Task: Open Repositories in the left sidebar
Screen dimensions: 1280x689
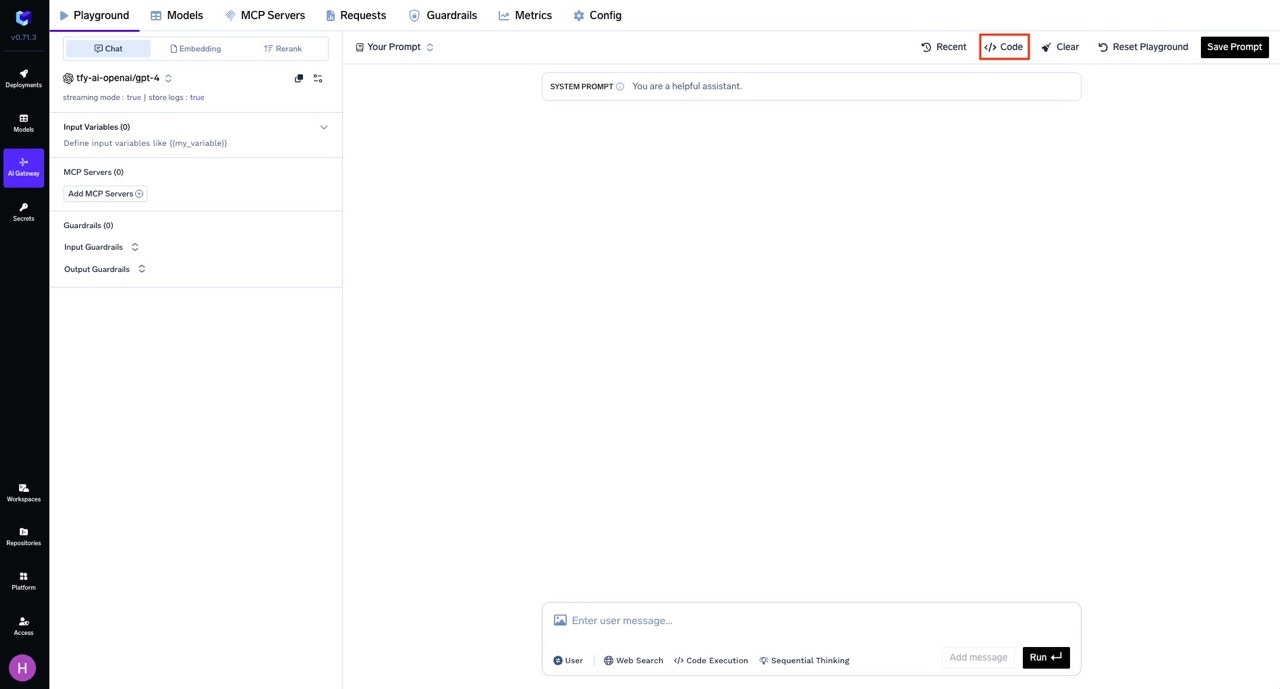Action: 23,536
